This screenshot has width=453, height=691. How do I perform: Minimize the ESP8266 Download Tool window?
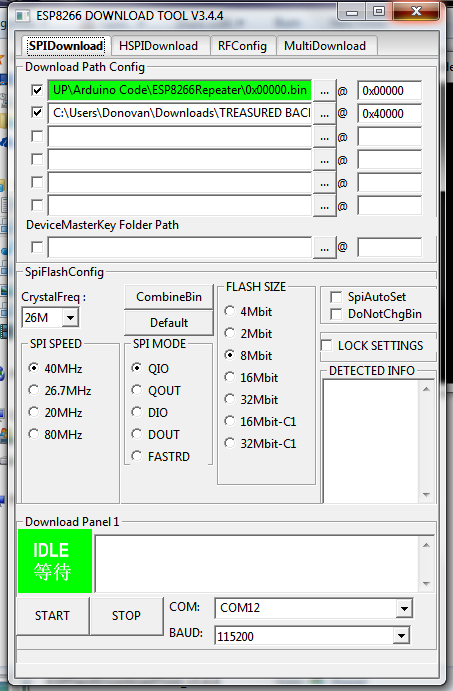pyautogui.click(x=352, y=11)
